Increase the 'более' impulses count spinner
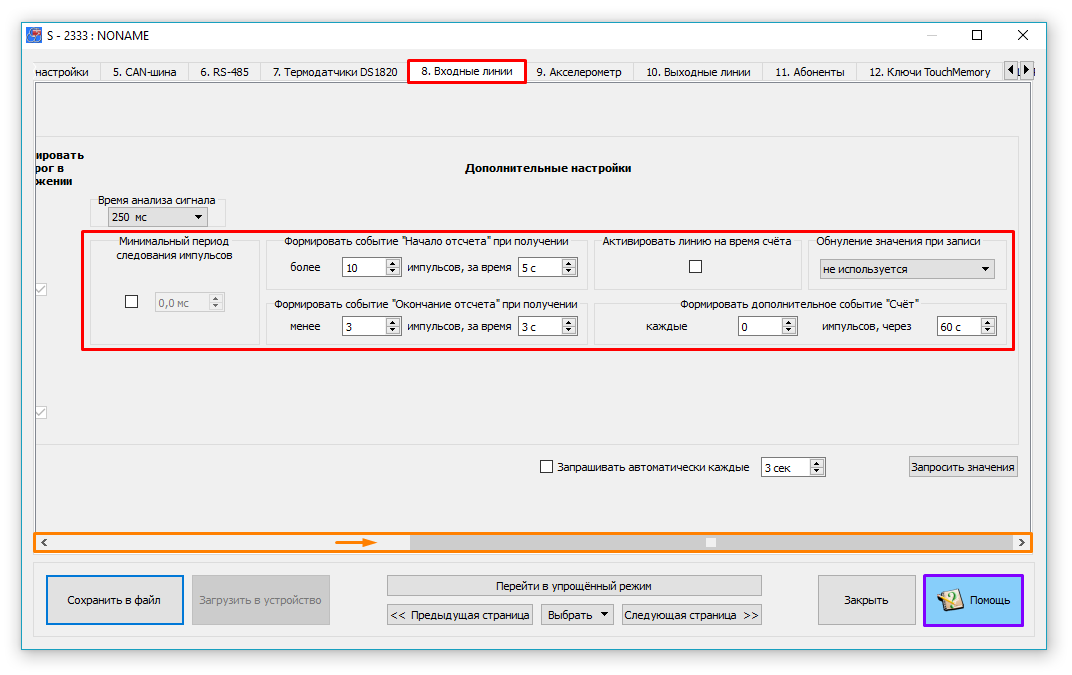 [393, 263]
